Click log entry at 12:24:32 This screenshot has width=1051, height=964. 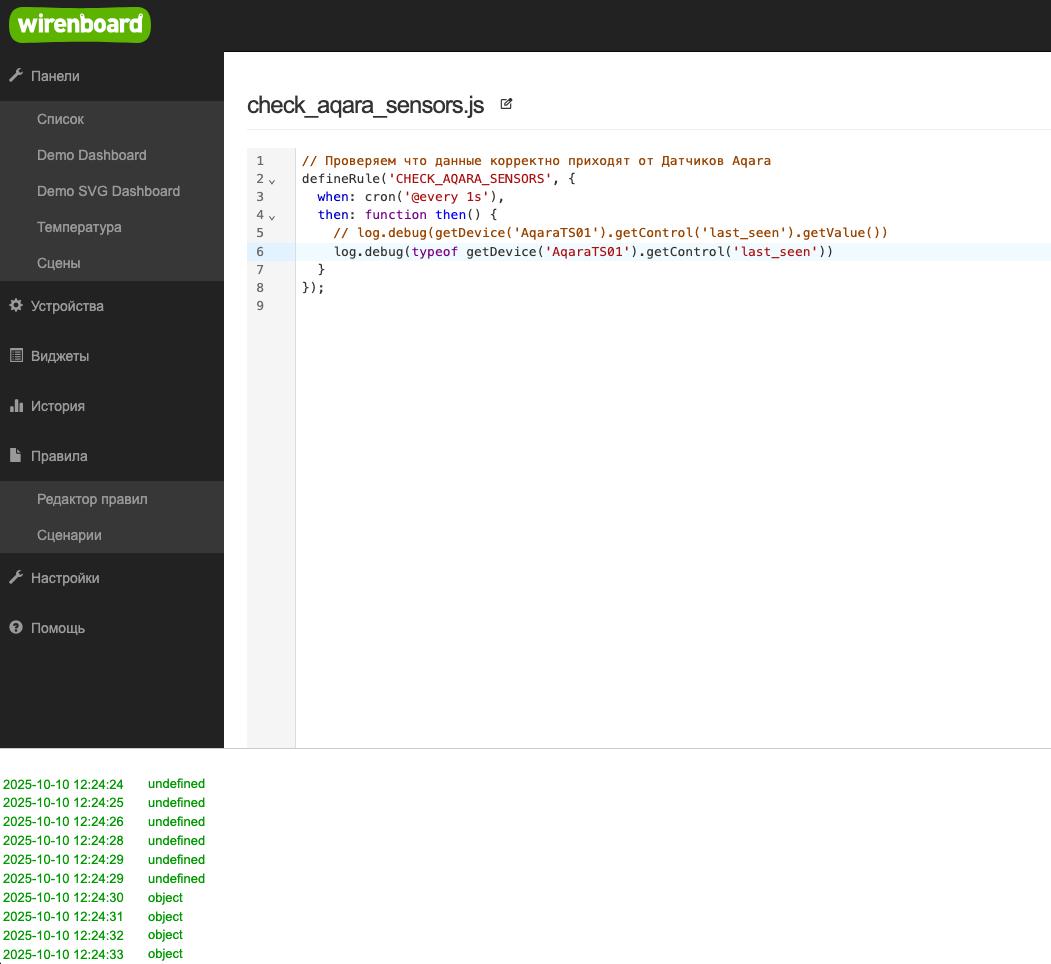click(93, 935)
